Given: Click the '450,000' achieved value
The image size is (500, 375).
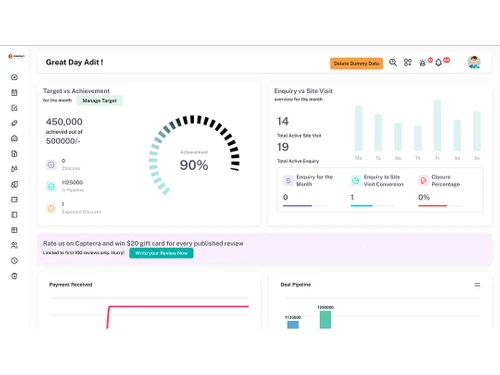Looking at the screenshot, I should tap(64, 122).
